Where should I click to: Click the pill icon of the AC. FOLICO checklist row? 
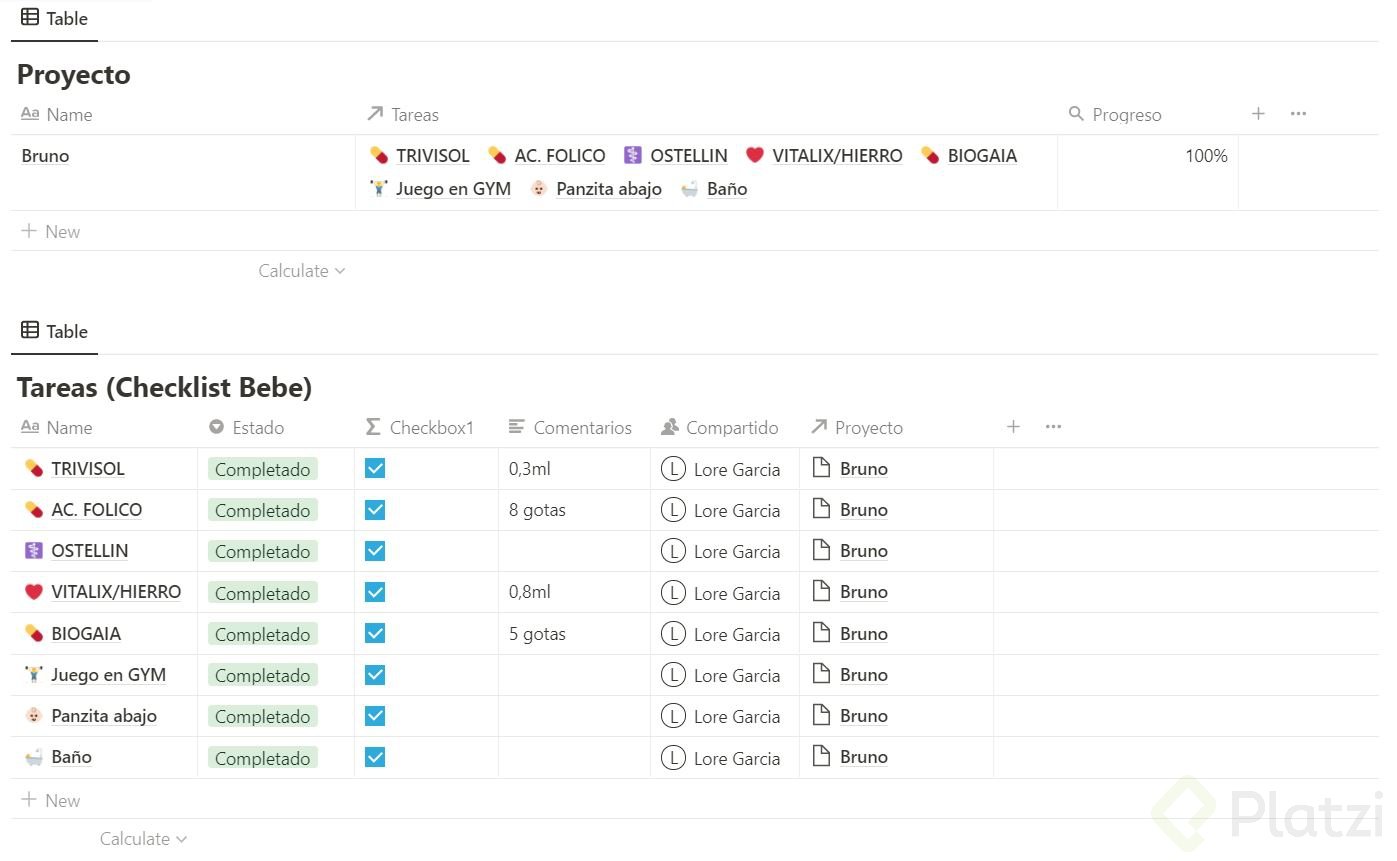[34, 509]
